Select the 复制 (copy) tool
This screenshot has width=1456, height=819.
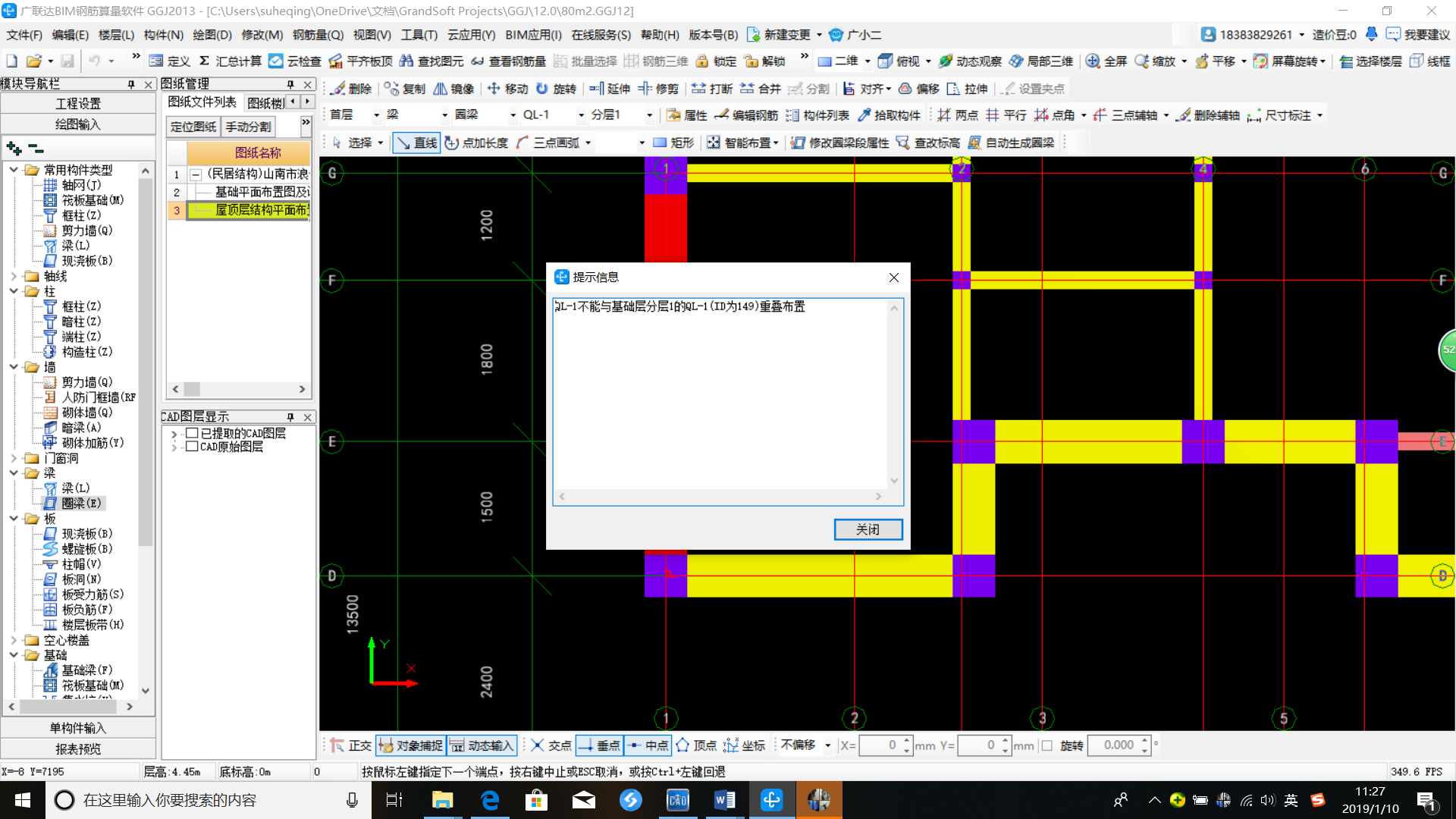click(x=404, y=89)
